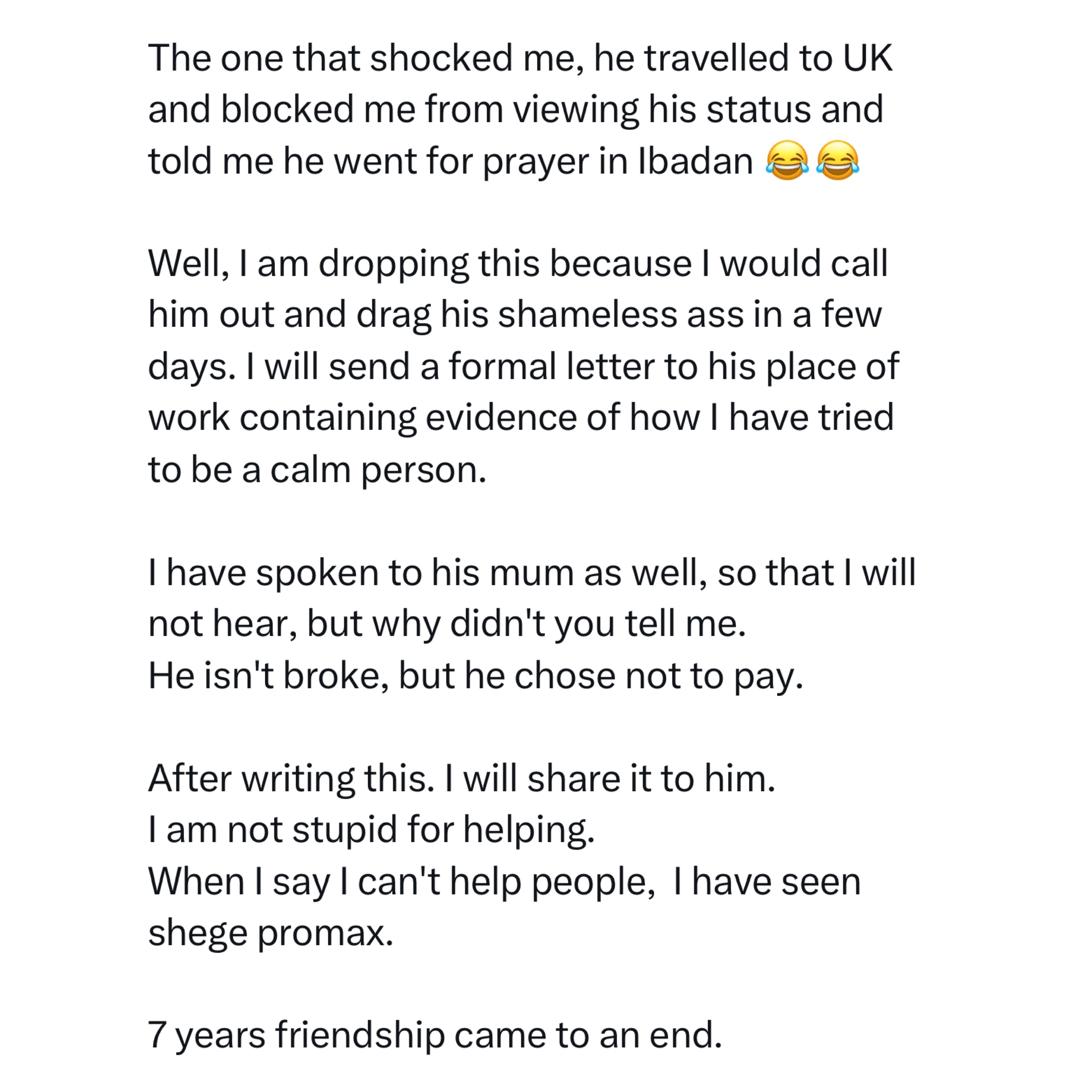The image size is (1080, 1080).
Task: Click the first laughing-crying emoji
Action: coord(787,161)
